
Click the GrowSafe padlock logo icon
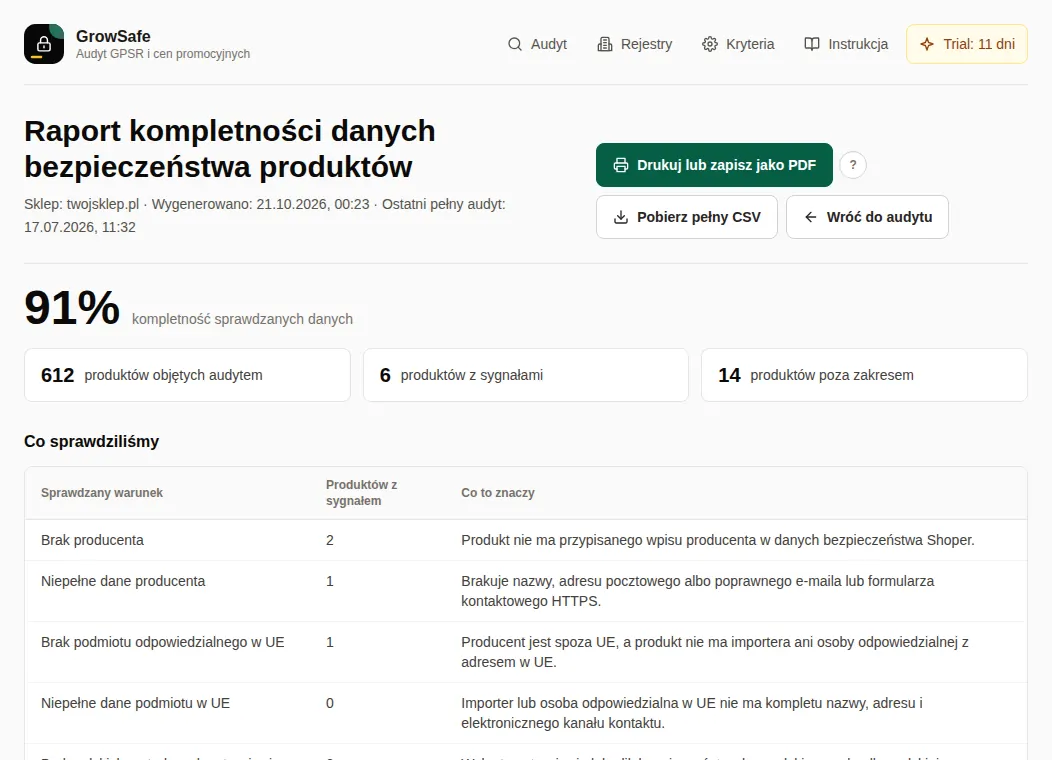click(x=44, y=44)
